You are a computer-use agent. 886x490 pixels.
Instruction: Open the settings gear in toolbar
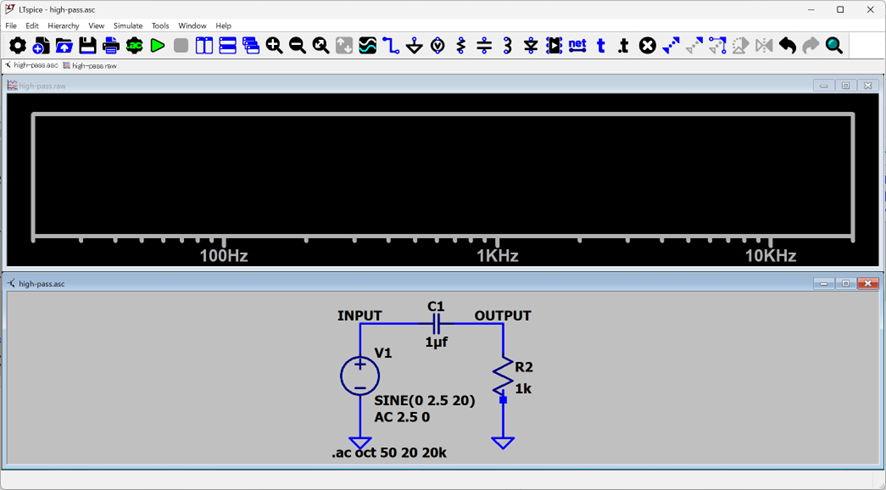tap(17, 46)
